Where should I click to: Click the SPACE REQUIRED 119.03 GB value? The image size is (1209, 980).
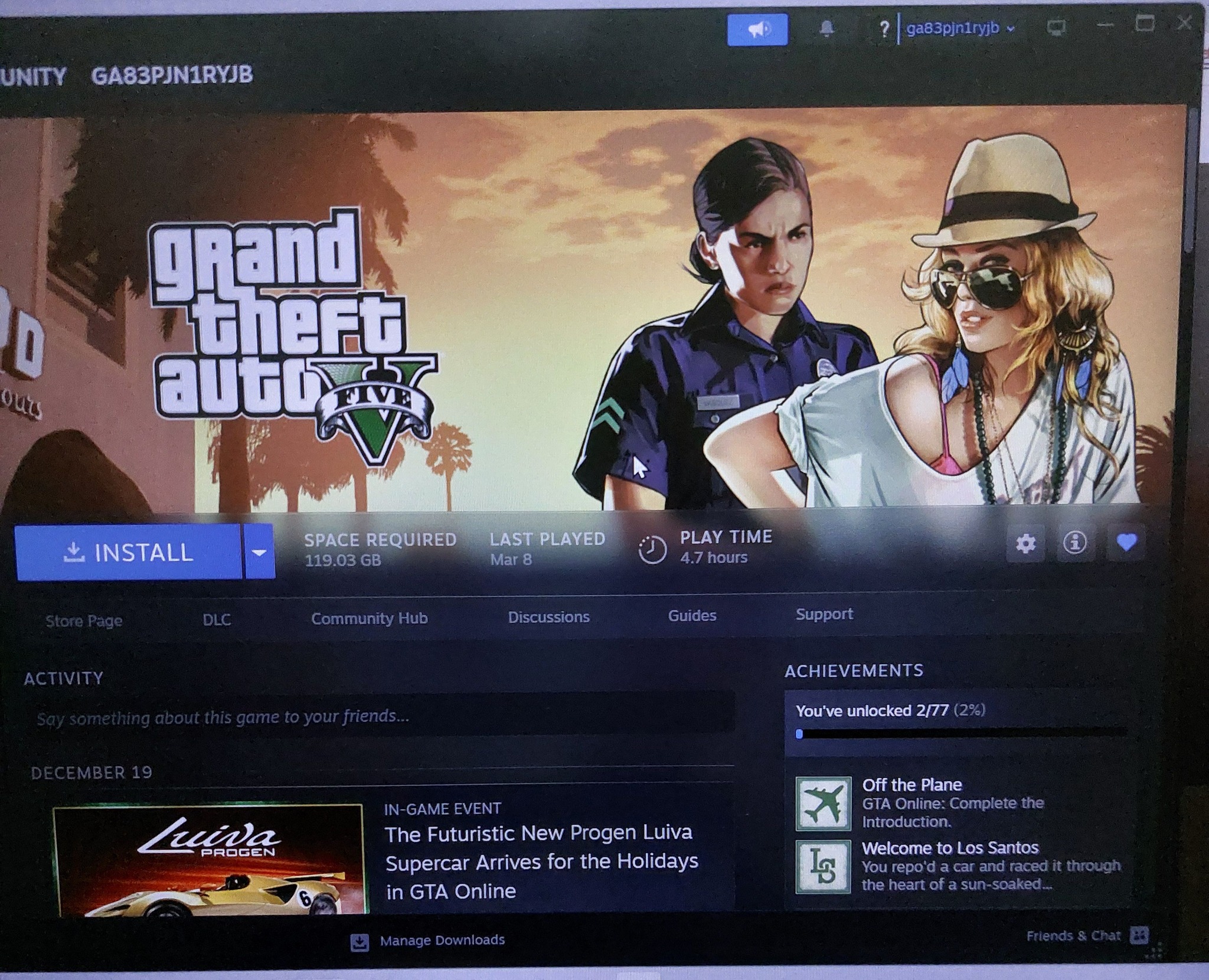coord(343,560)
